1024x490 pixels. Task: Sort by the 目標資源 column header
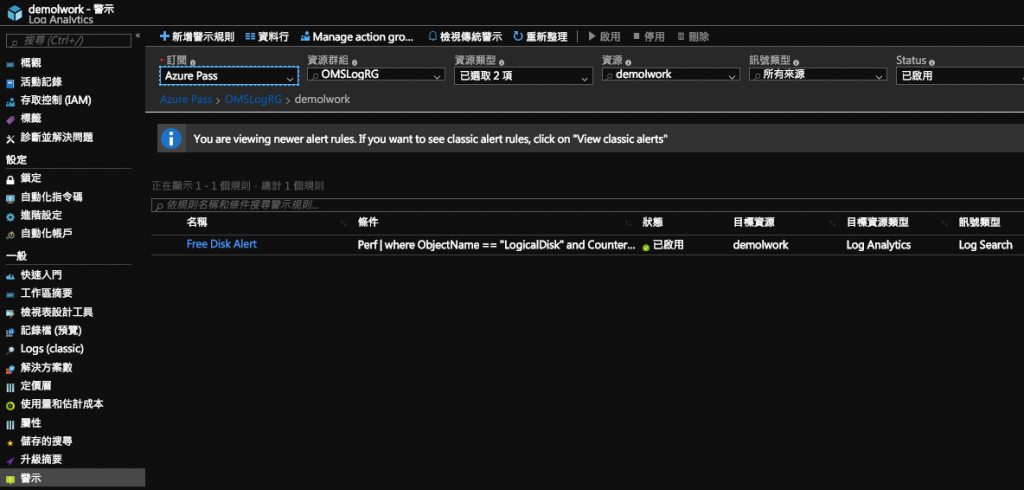pos(754,223)
